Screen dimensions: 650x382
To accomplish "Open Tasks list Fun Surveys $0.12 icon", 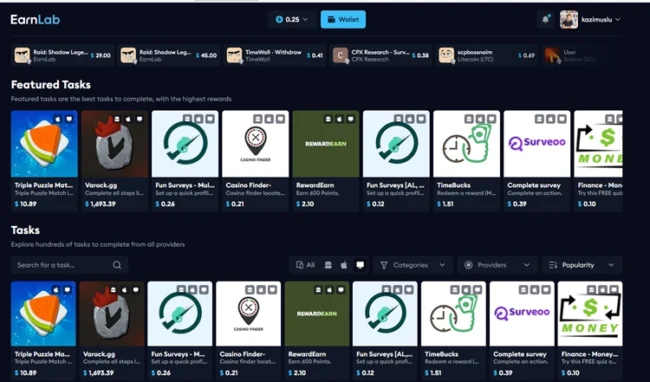I will click(x=385, y=314).
